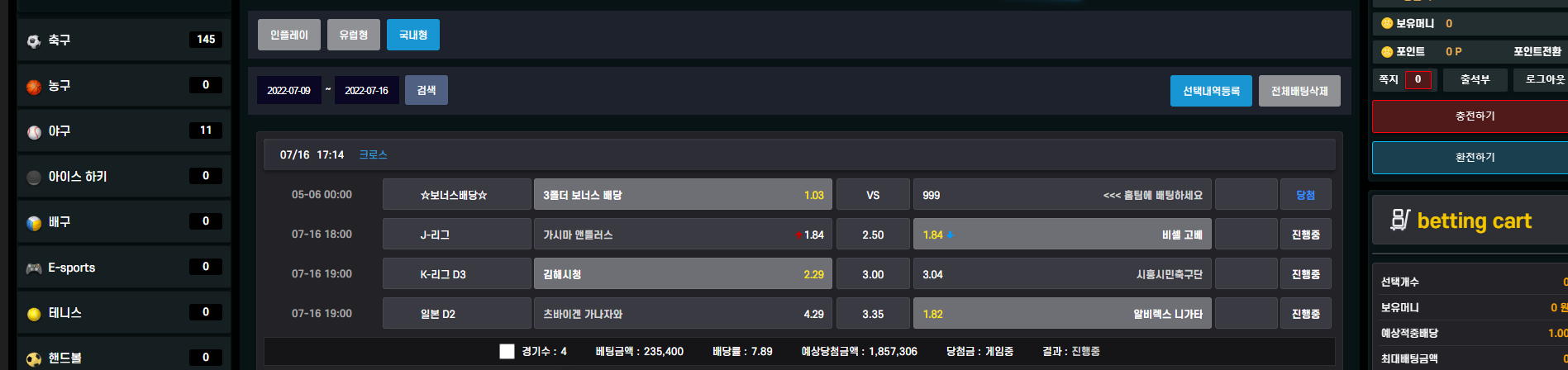The image size is (1568, 370).
Task: Select the volleyball 배구 icon
Action: [x=34, y=222]
